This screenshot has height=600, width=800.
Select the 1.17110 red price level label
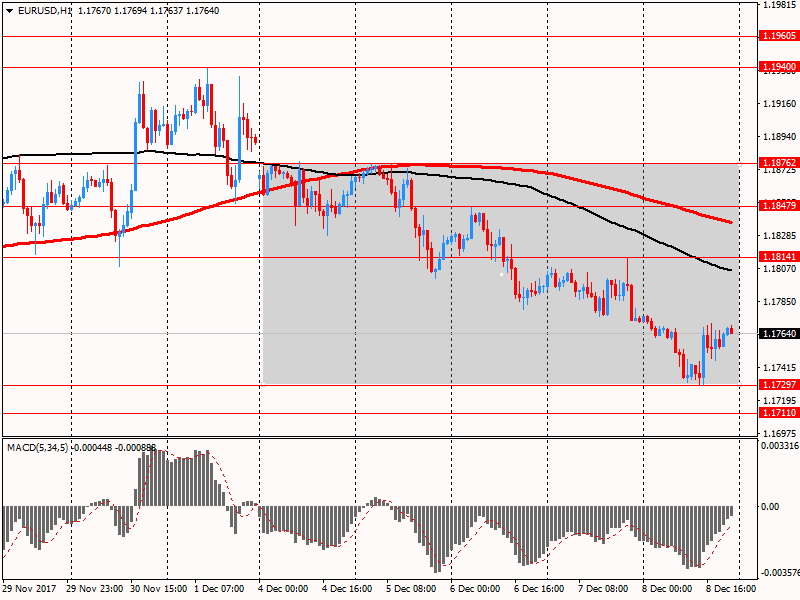[x=779, y=412]
